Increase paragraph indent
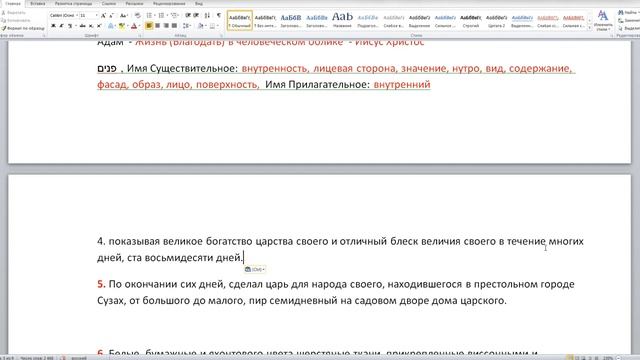Screen dimensions: 640x360 click(196, 15)
